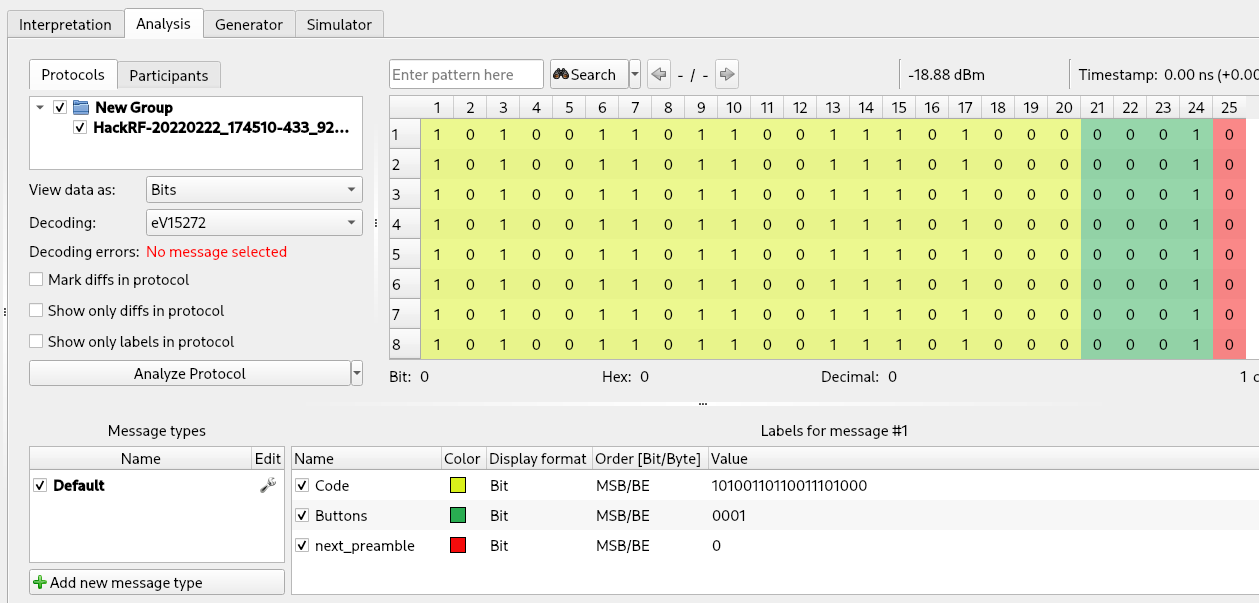Open the Decoding eV15272 dropdown
1259x603 pixels.
pyautogui.click(x=254, y=222)
